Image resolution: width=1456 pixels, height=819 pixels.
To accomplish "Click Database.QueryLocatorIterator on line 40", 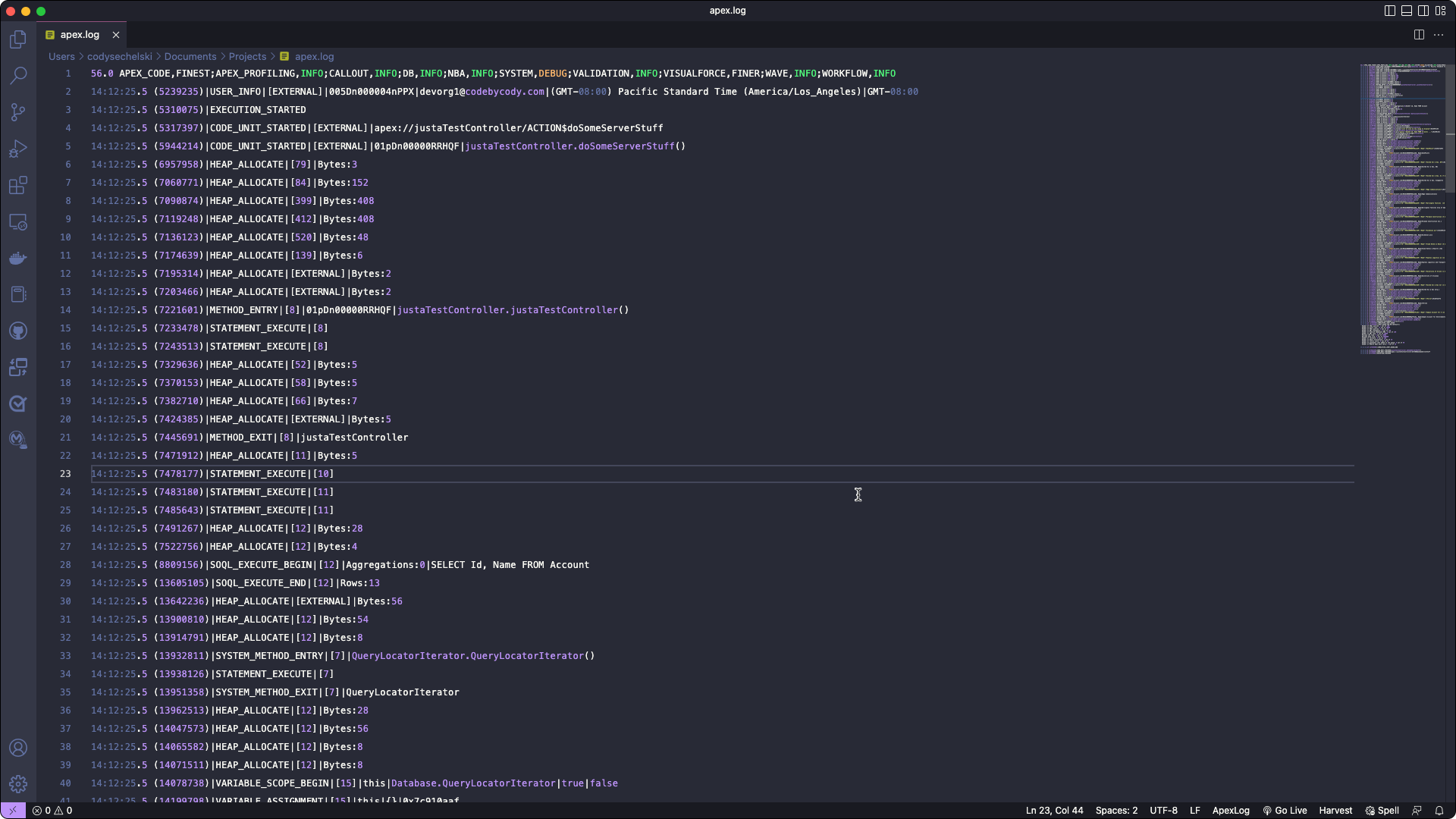I will click(473, 783).
